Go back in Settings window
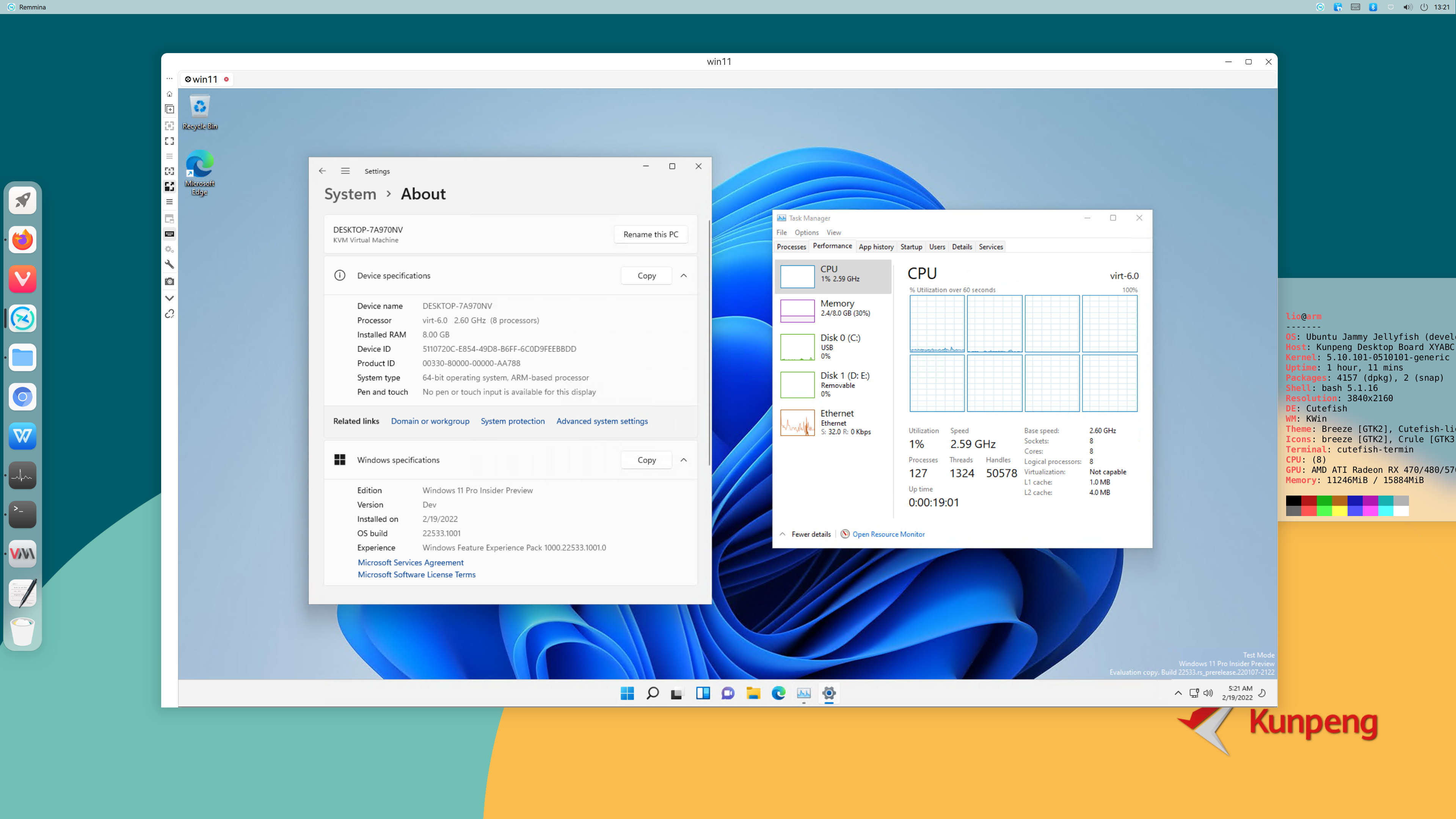This screenshot has height=819, width=1456. (322, 171)
